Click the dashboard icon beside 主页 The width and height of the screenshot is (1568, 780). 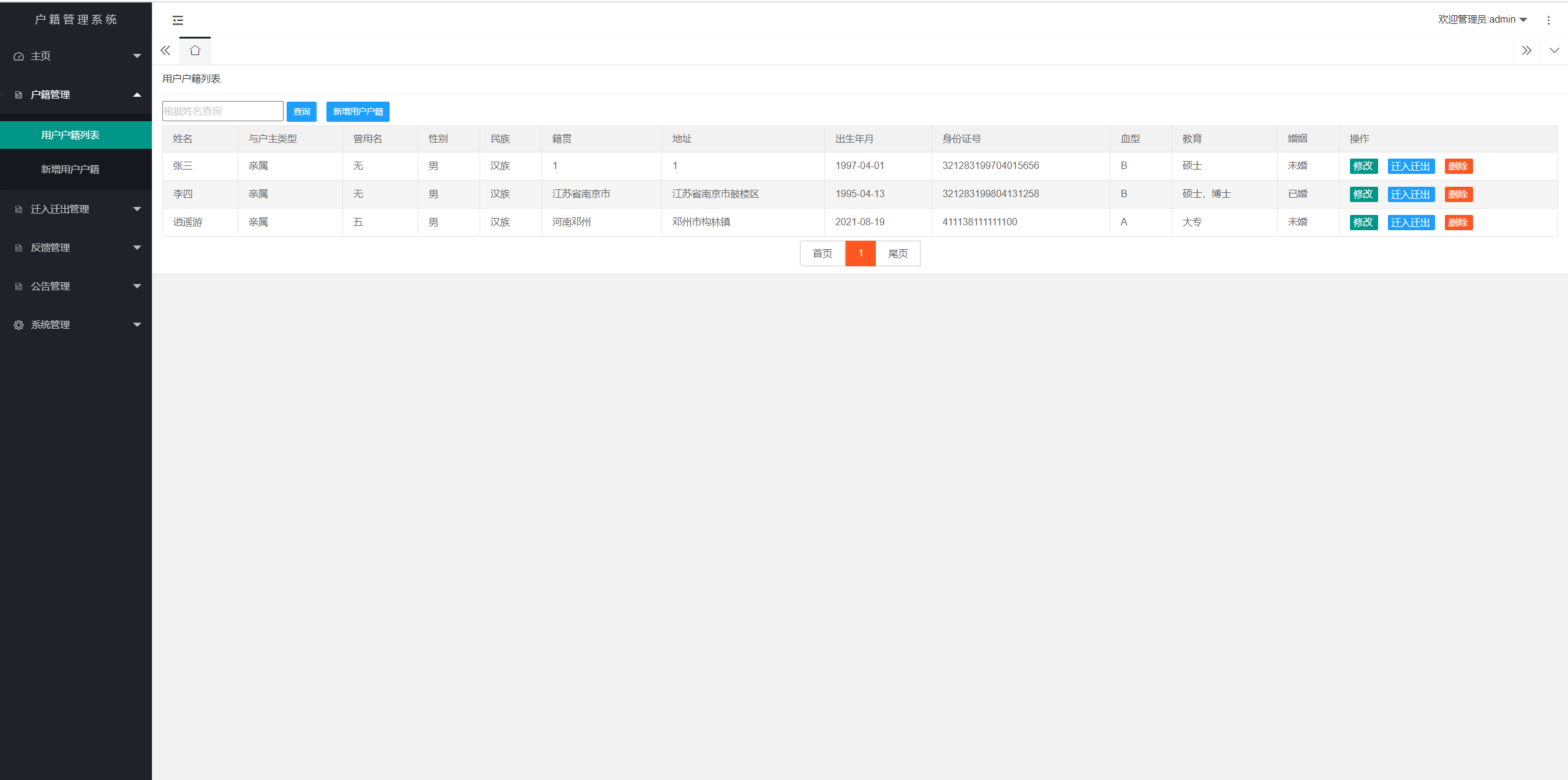[x=18, y=56]
